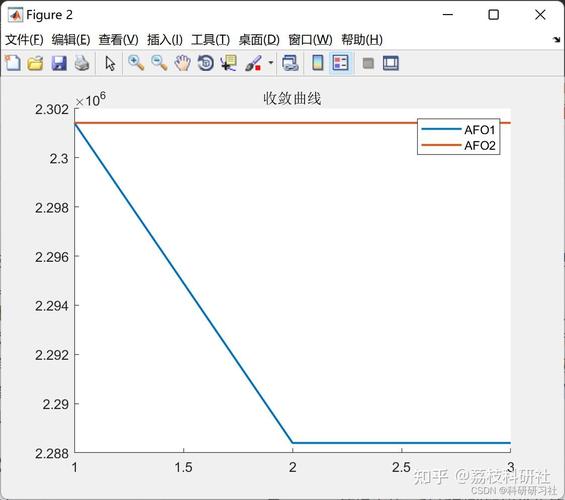The width and height of the screenshot is (565, 500).
Task: Open the 插入(I) menu
Action: click(165, 40)
